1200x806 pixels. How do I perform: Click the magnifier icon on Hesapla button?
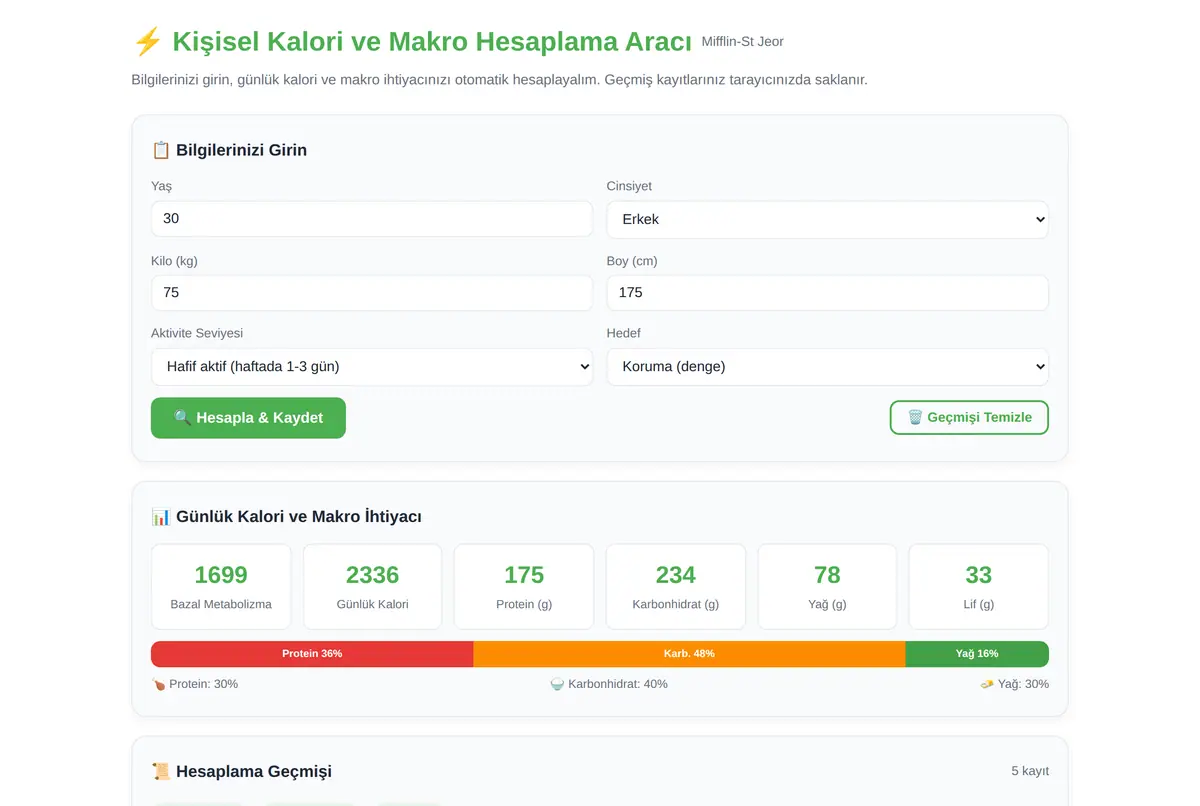pos(182,418)
